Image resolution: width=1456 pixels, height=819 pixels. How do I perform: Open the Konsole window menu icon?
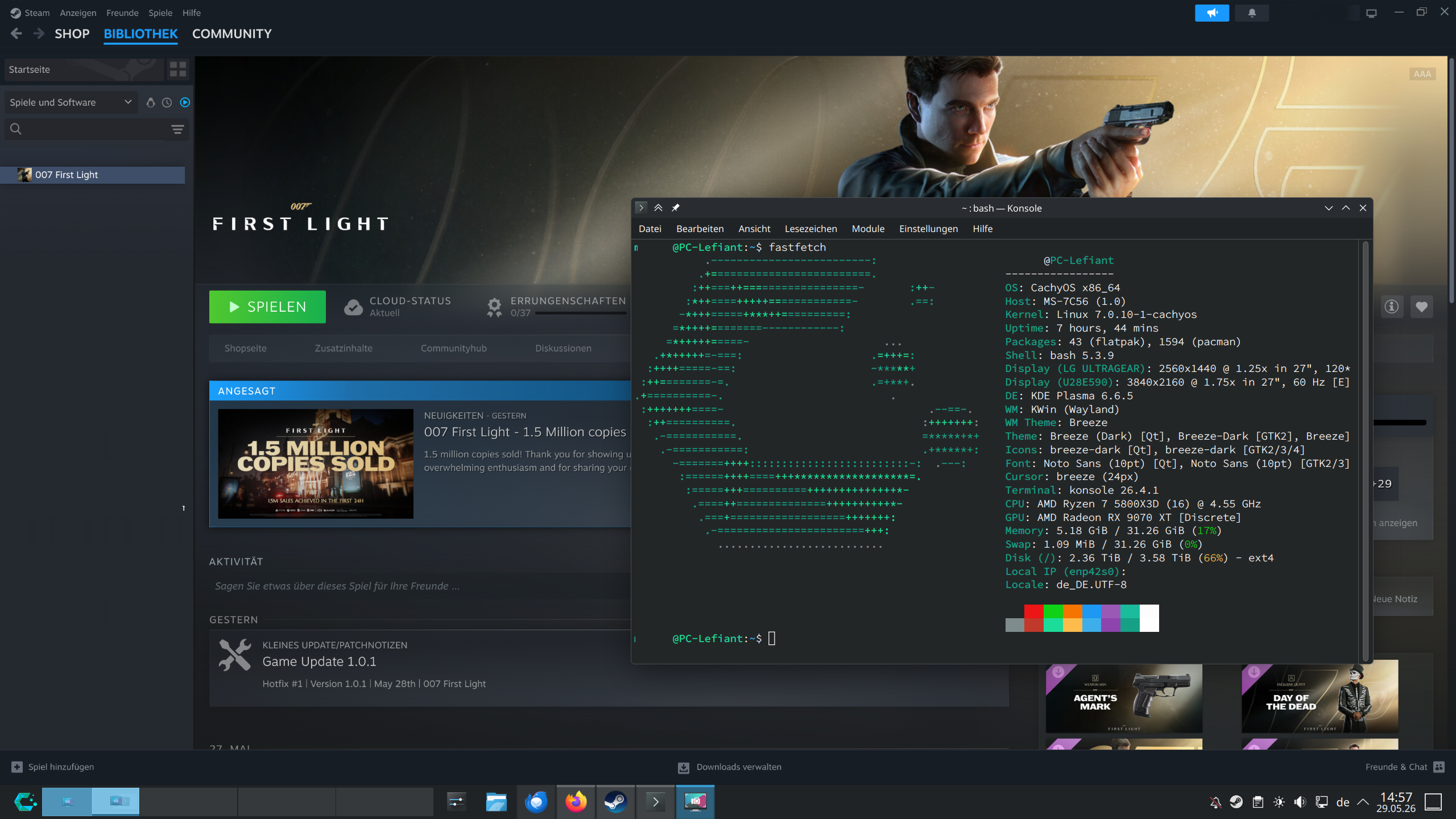641,208
